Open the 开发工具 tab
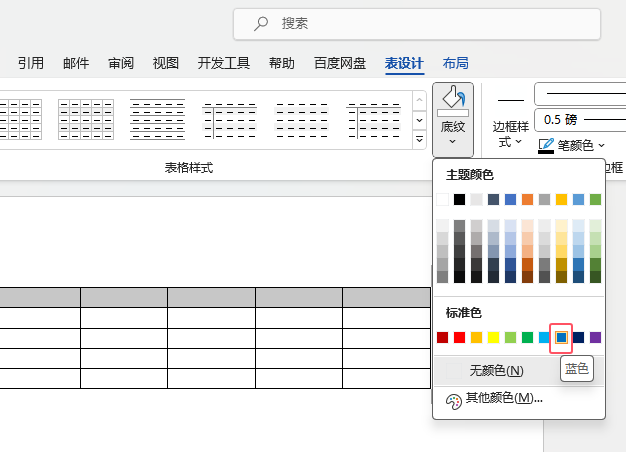The width and height of the screenshot is (626, 452). (224, 63)
